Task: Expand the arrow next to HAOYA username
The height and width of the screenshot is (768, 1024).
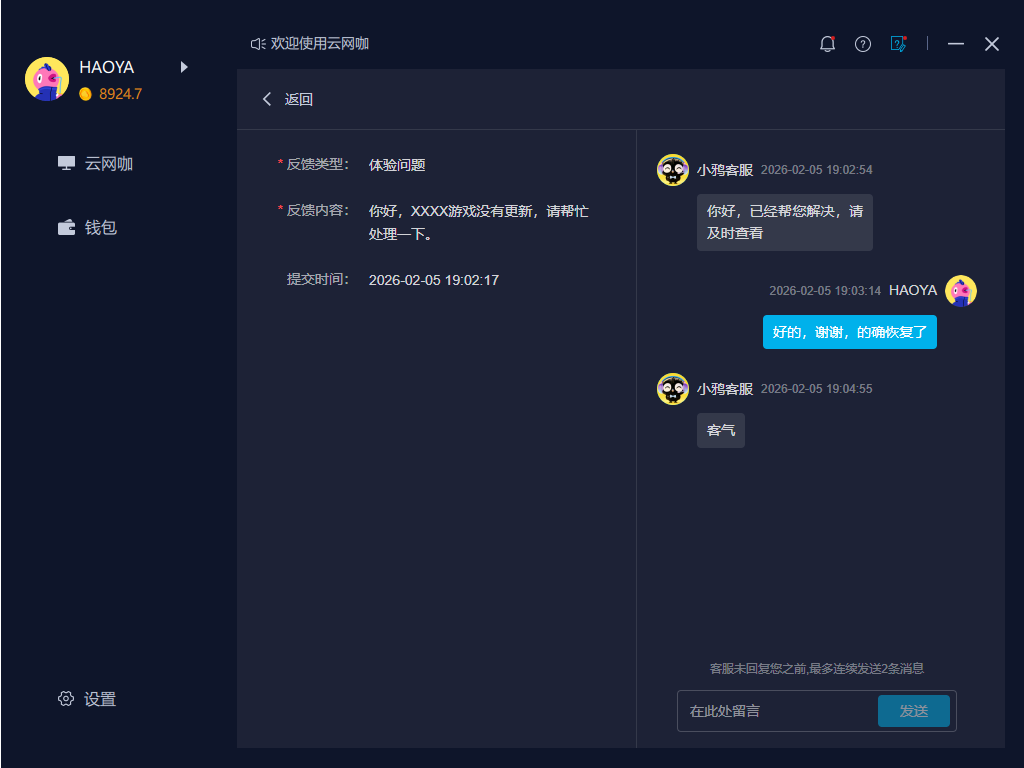Action: pos(184,67)
